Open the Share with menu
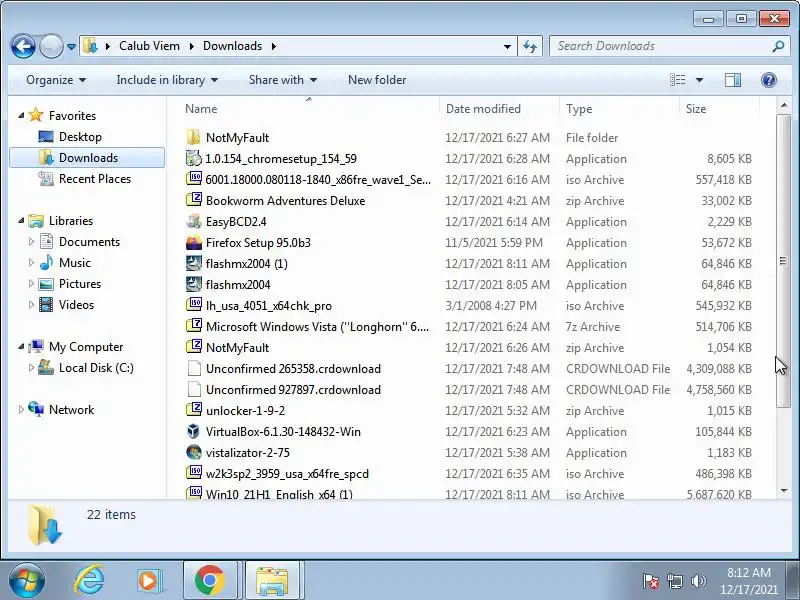 [x=283, y=80]
